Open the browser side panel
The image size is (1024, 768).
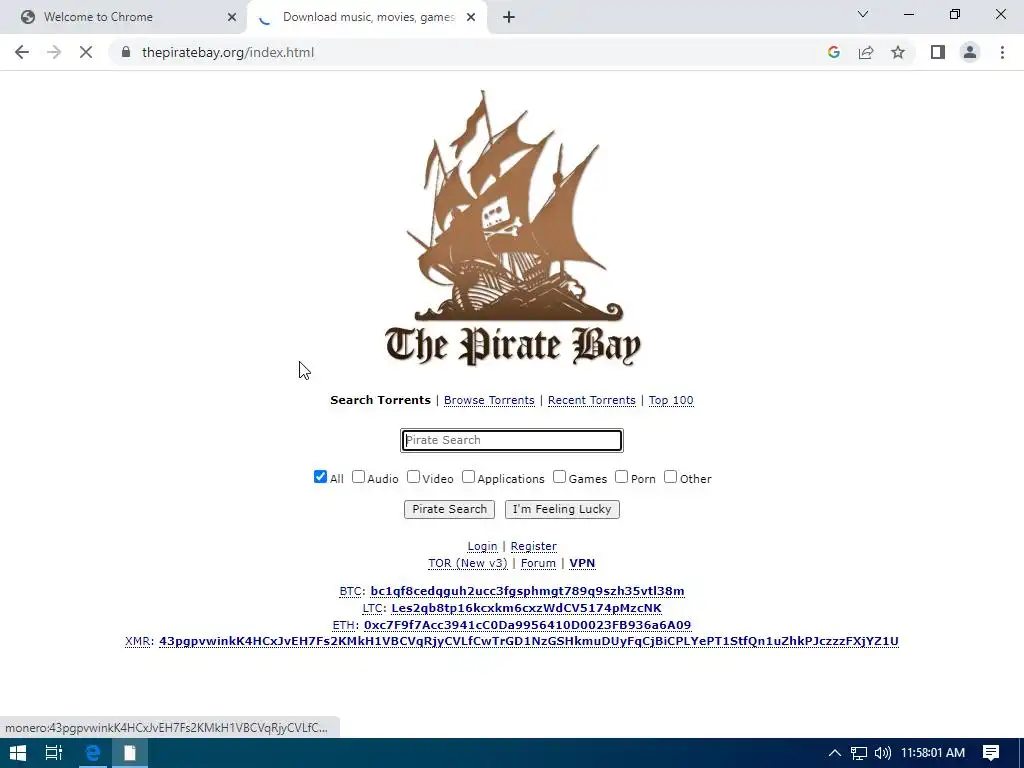tap(938, 52)
